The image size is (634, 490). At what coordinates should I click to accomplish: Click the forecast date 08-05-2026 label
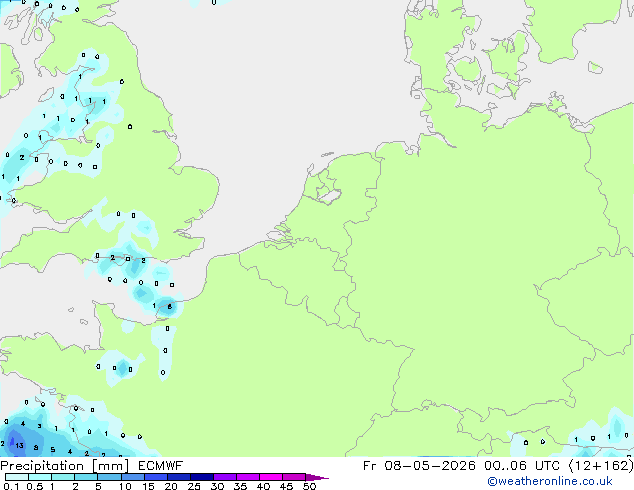tap(430, 466)
